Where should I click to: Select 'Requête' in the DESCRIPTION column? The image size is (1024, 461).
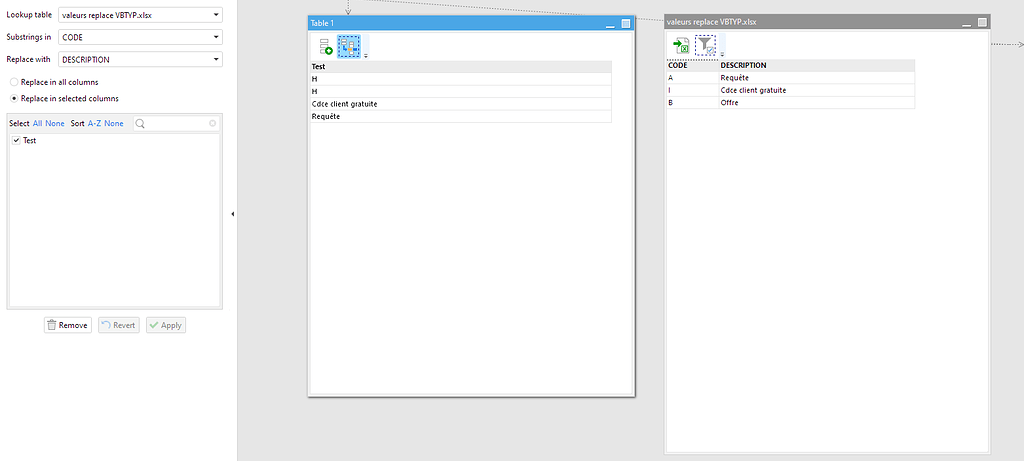(816, 78)
